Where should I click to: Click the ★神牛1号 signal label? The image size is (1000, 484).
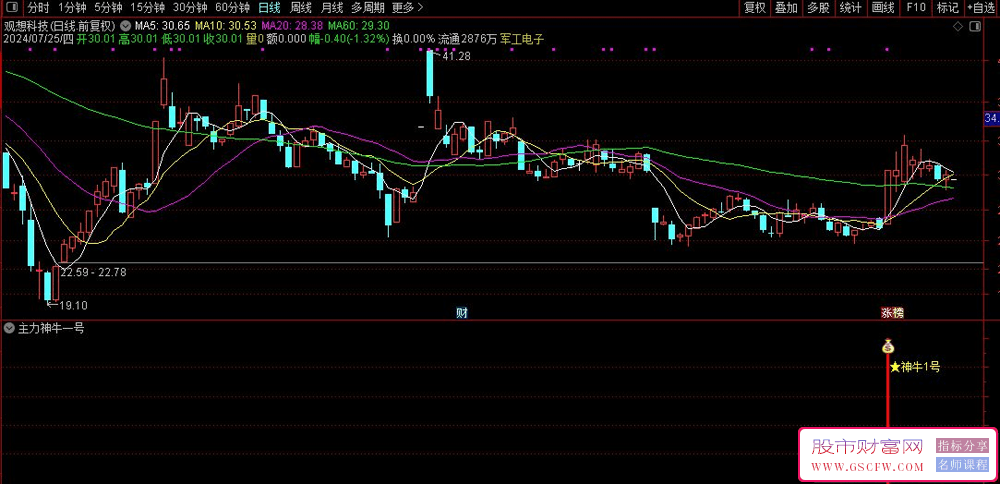pyautogui.click(x=915, y=367)
